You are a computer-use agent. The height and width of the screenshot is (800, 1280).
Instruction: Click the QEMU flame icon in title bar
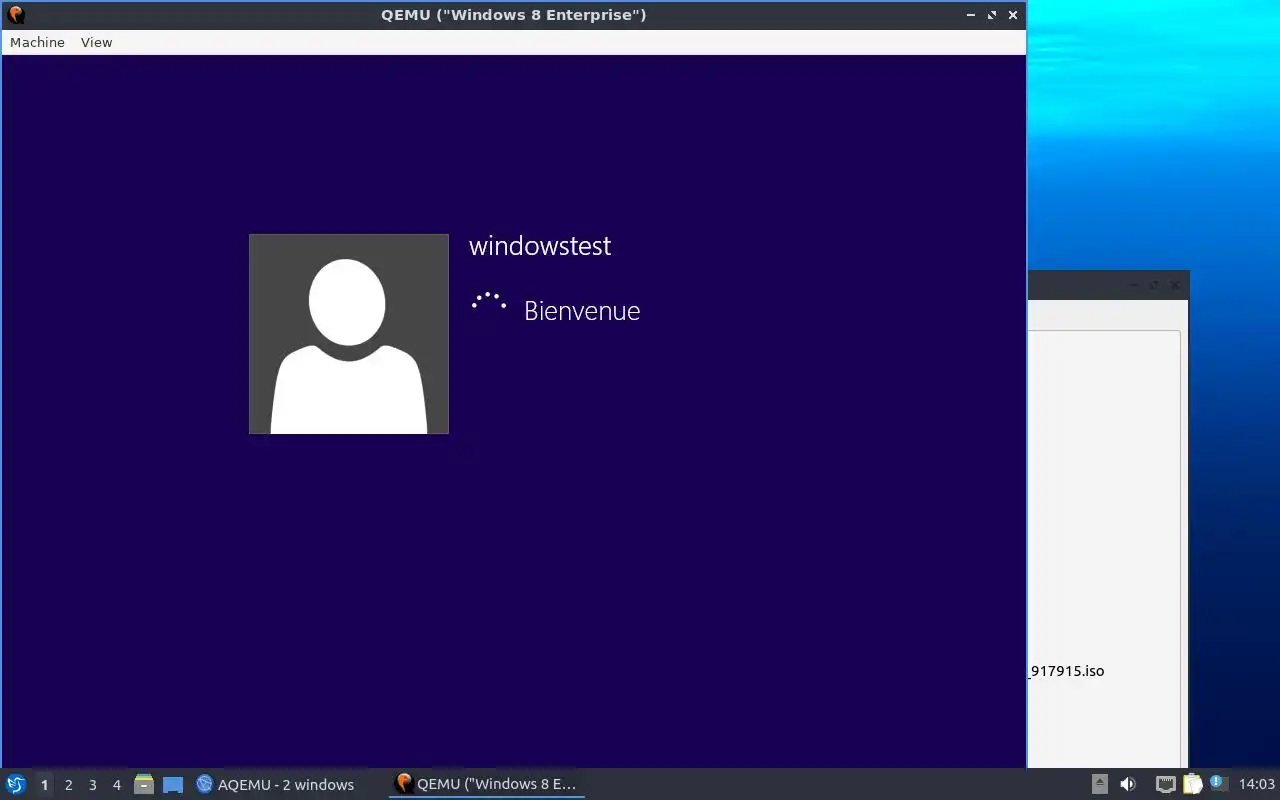(x=15, y=15)
